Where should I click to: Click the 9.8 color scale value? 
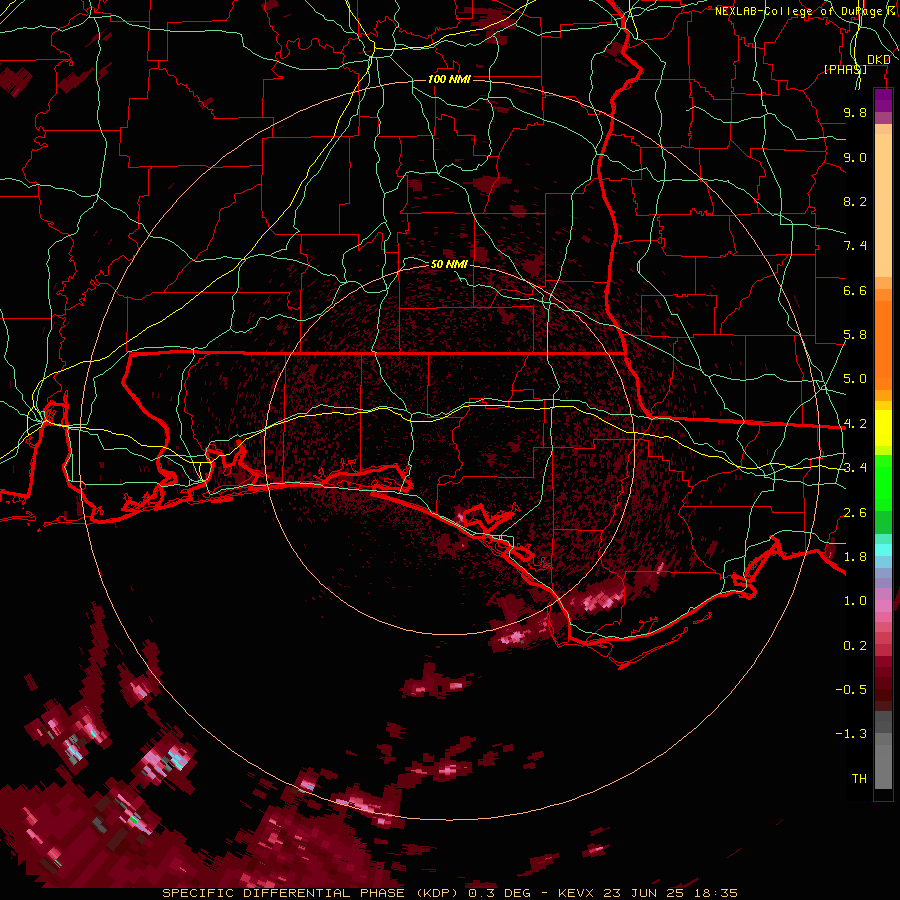[855, 112]
